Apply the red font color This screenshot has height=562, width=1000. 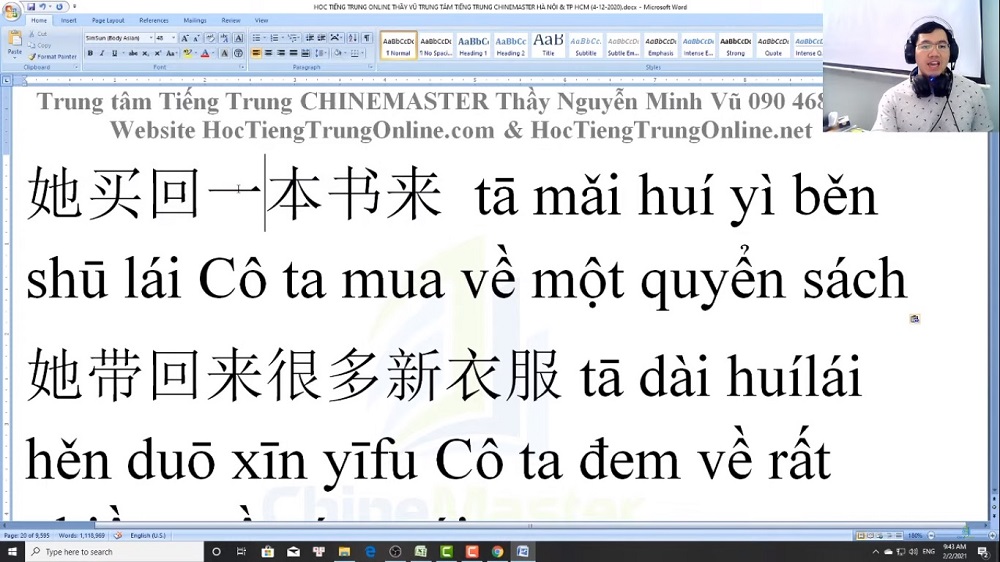click(205, 53)
